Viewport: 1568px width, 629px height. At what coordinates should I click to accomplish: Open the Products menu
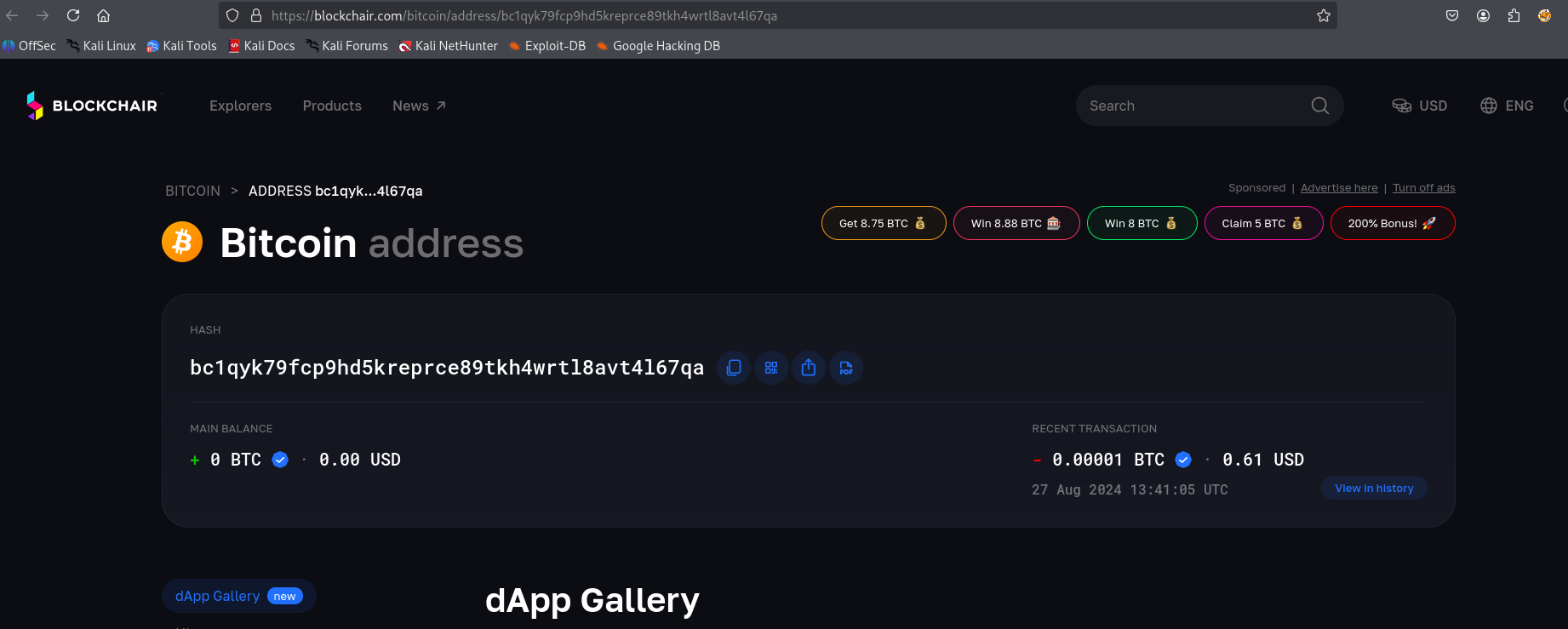pos(332,106)
